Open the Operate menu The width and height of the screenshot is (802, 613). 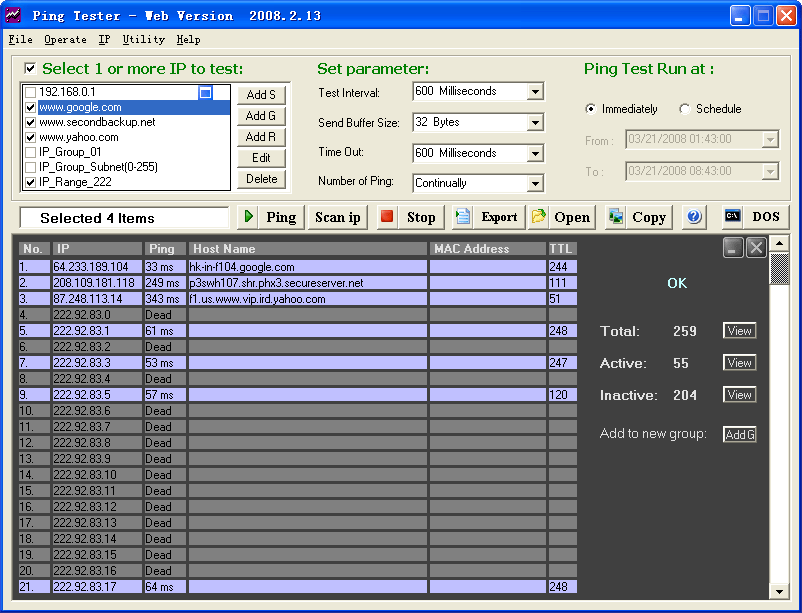65,39
